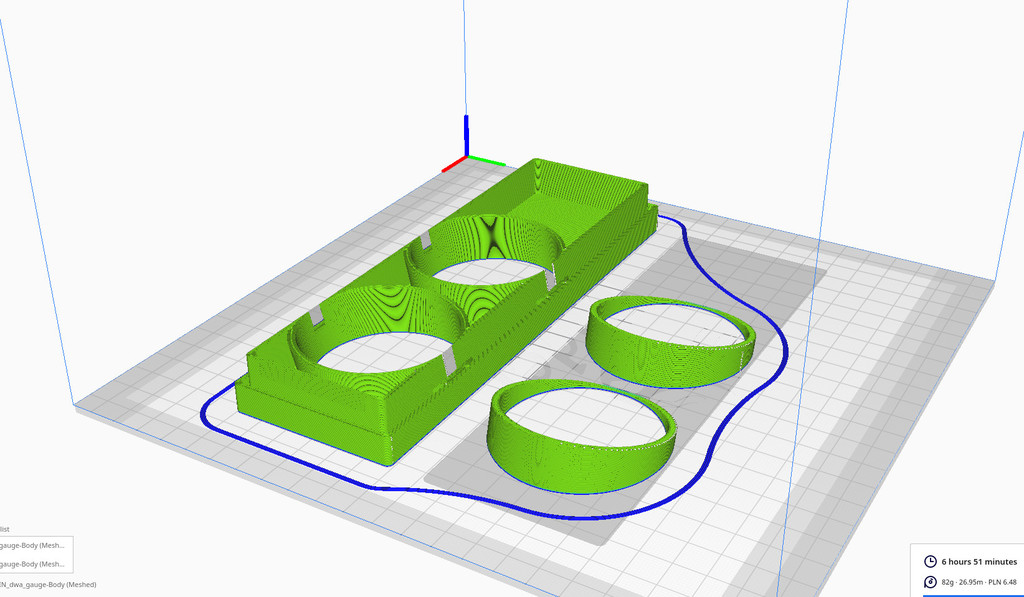Click the filament spool material icon
The image size is (1024, 597).
(x=931, y=582)
